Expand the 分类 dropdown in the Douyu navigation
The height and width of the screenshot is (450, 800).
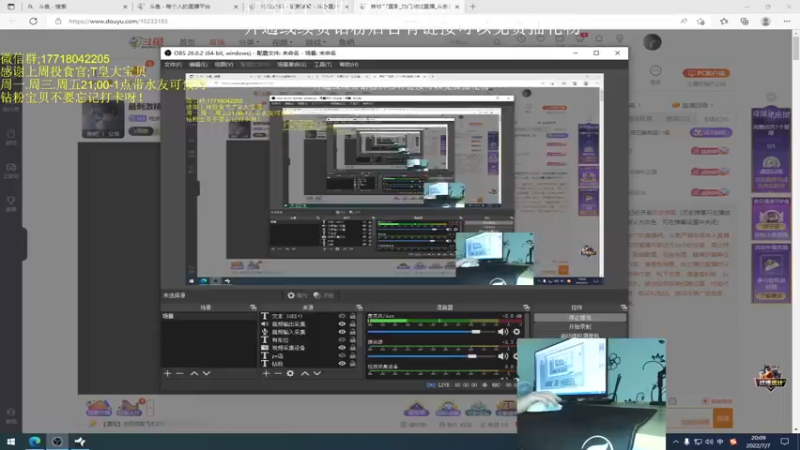tap(248, 42)
